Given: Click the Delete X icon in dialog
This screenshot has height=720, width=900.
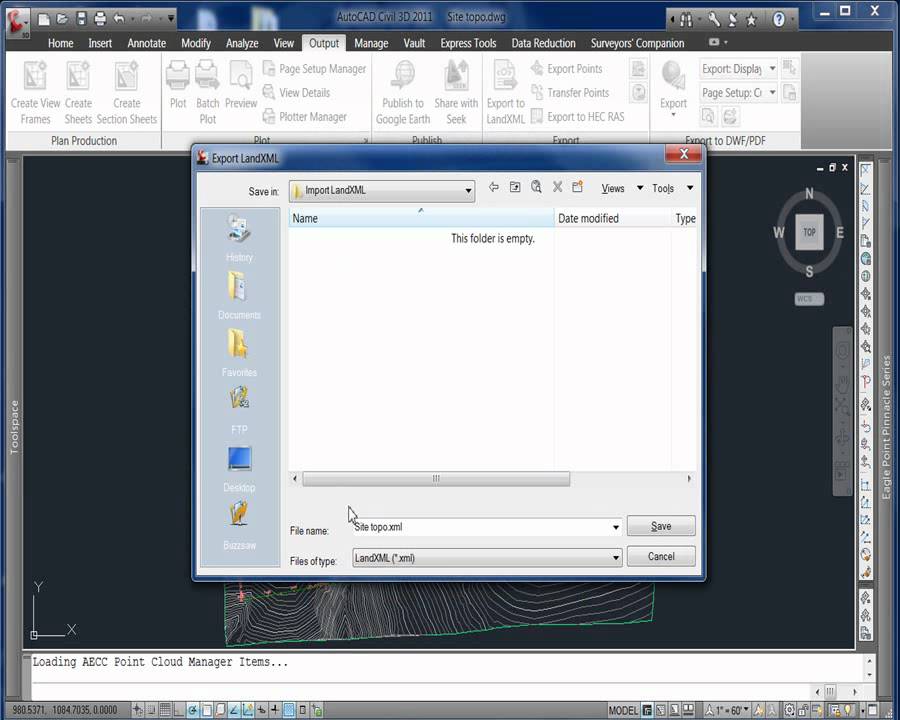Looking at the screenshot, I should coord(557,187).
